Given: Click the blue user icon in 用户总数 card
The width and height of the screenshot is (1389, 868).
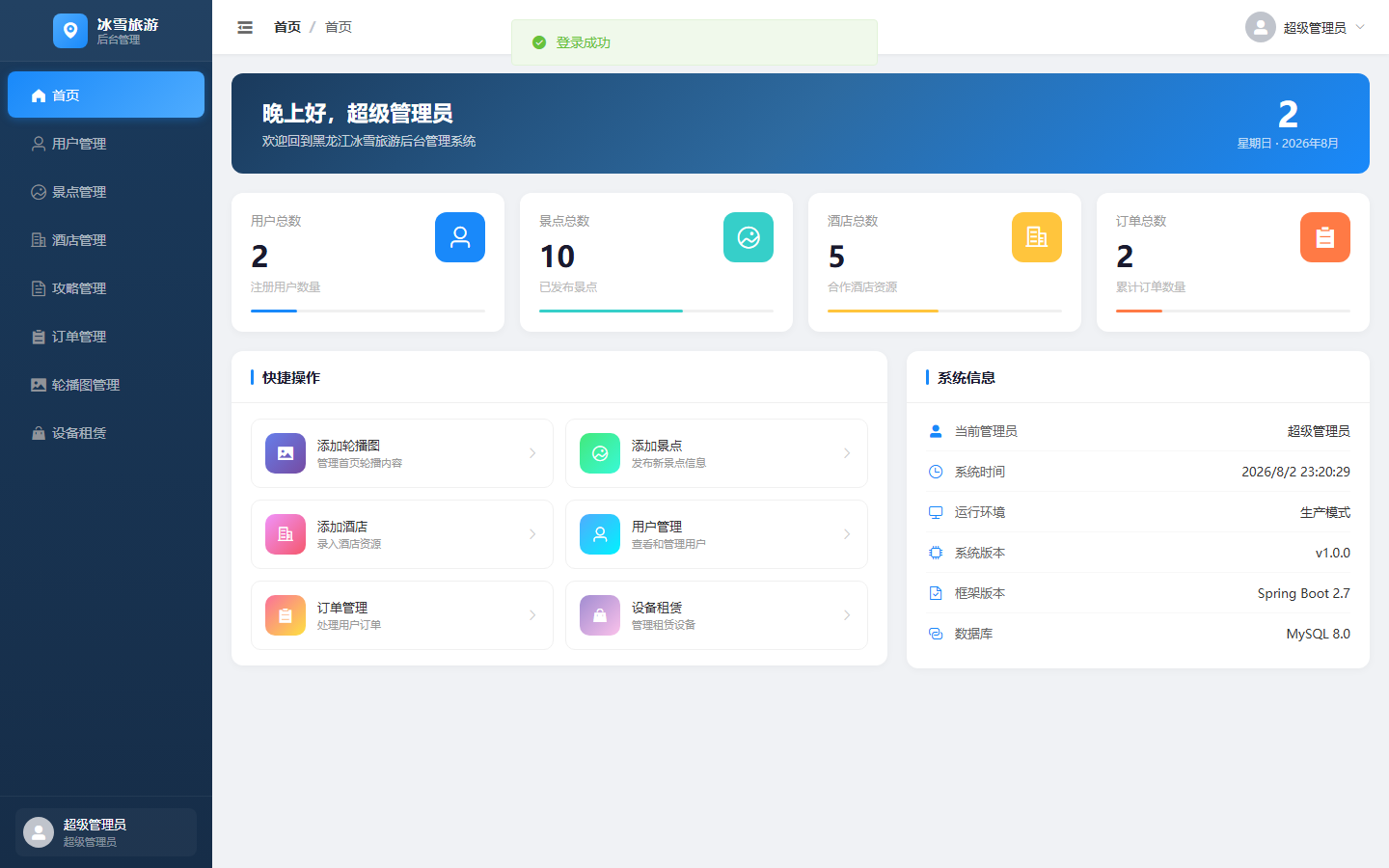Looking at the screenshot, I should (x=460, y=237).
